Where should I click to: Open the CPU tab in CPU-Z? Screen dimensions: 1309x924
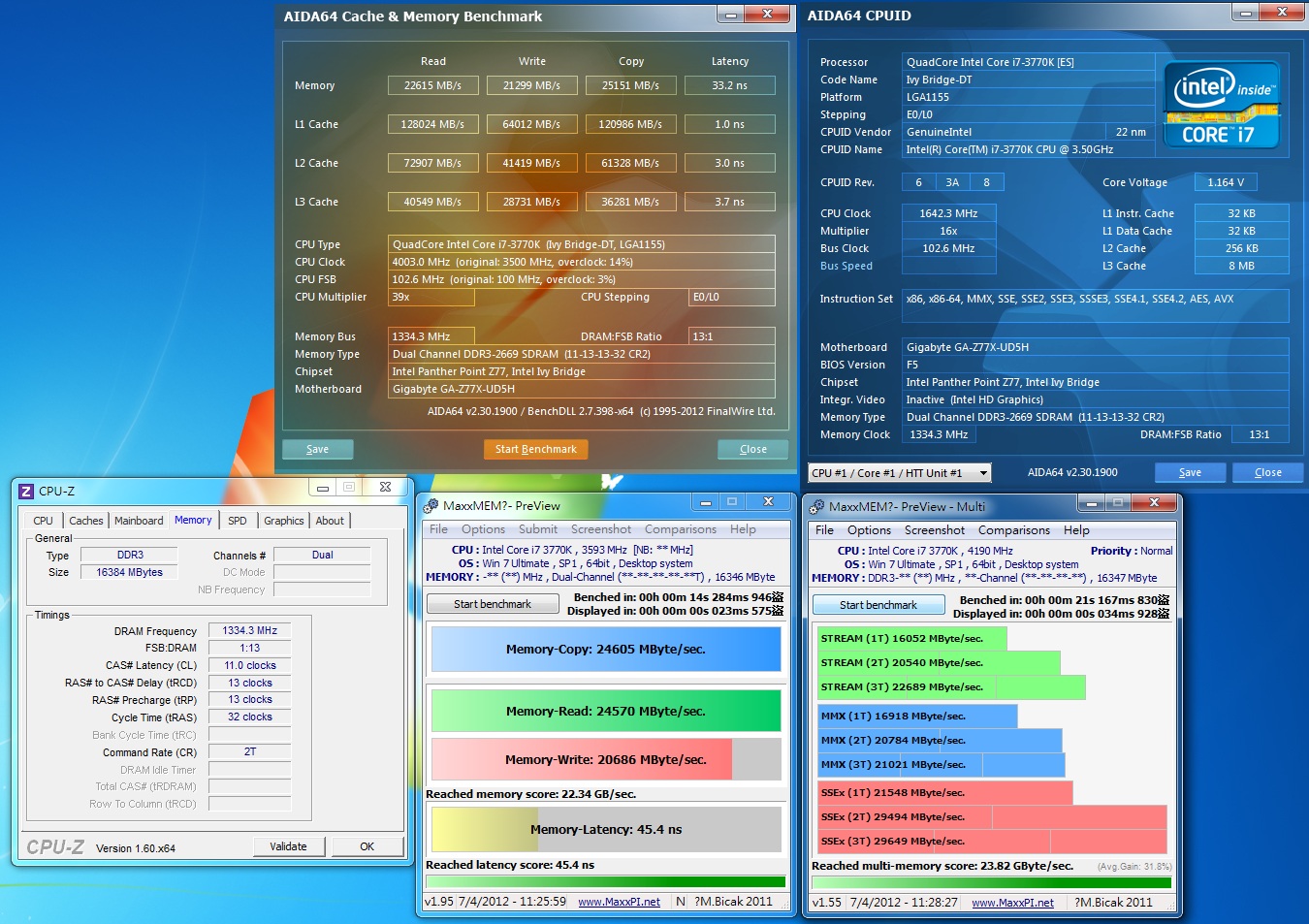pos(44,521)
